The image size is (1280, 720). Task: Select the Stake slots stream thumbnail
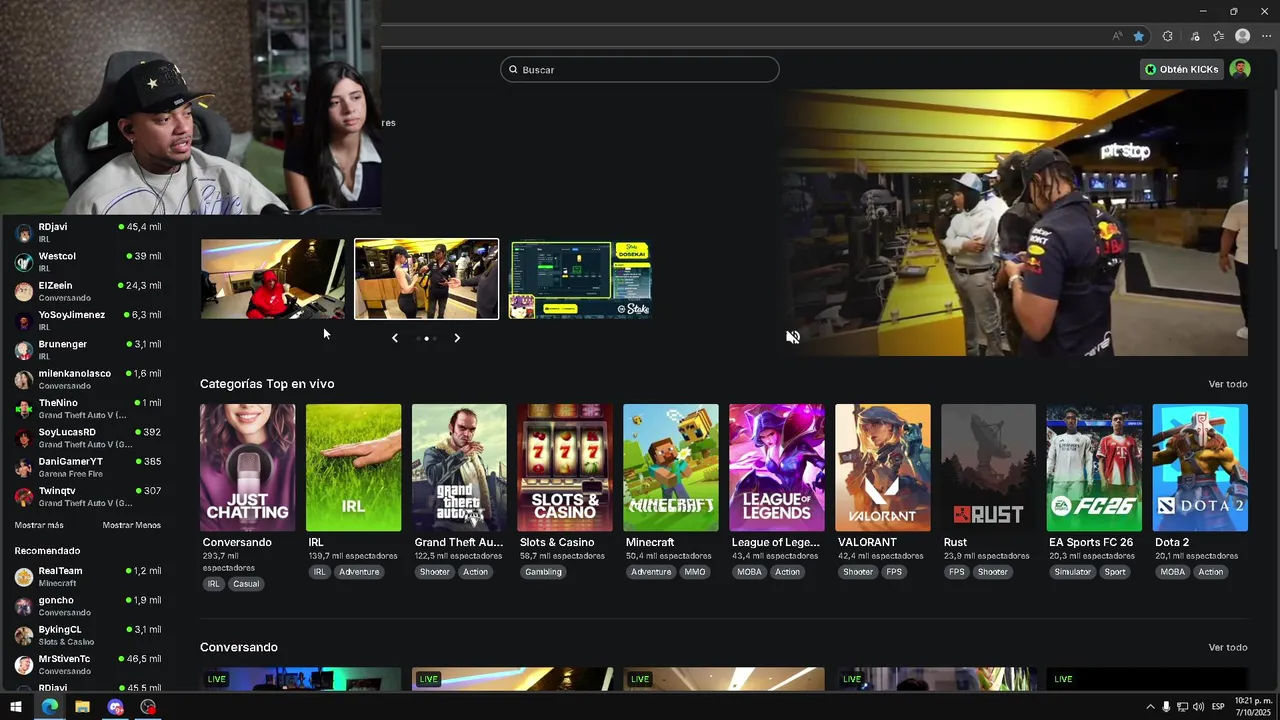click(x=581, y=279)
